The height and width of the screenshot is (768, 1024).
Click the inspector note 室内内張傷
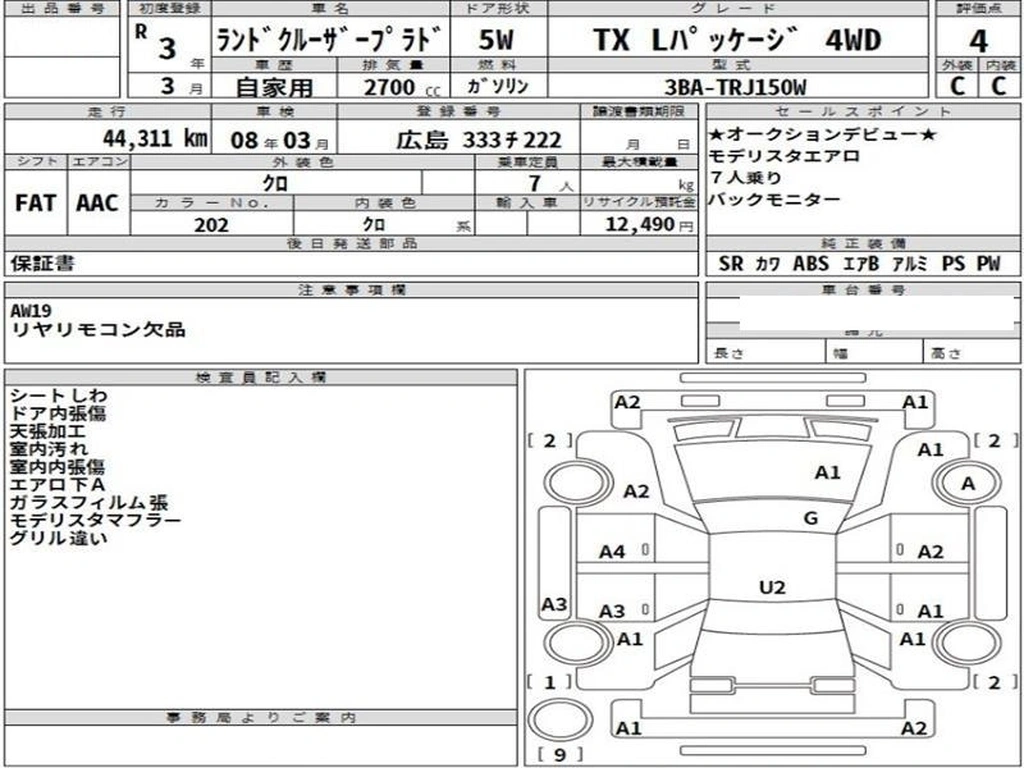(57, 467)
